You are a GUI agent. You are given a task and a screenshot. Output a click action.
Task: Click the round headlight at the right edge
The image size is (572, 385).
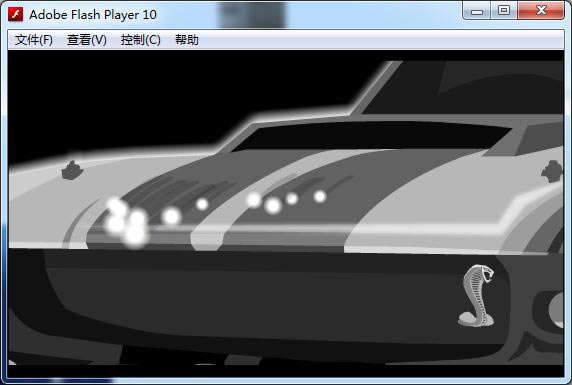pos(556,309)
